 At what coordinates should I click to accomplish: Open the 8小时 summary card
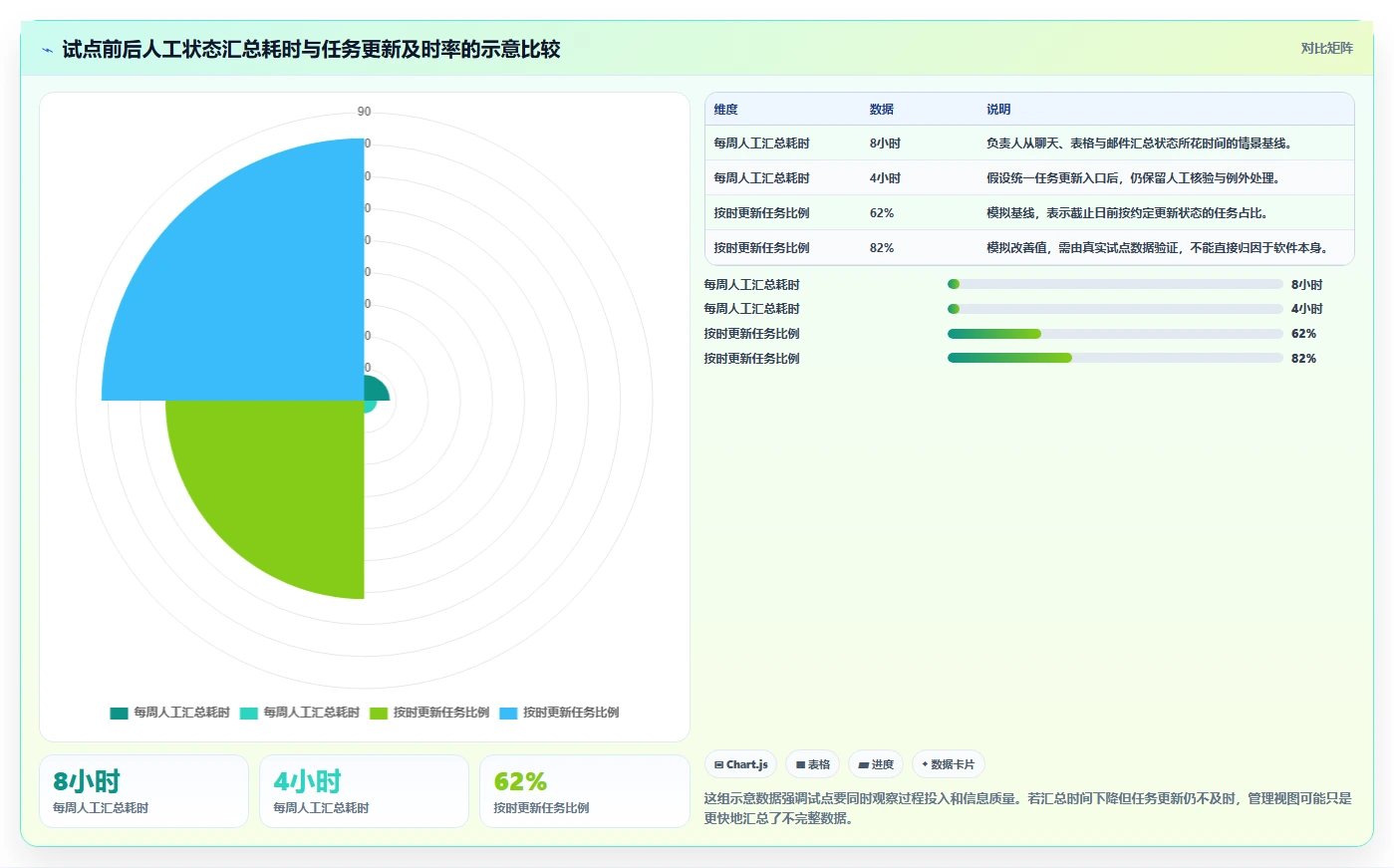pyautogui.click(x=143, y=791)
